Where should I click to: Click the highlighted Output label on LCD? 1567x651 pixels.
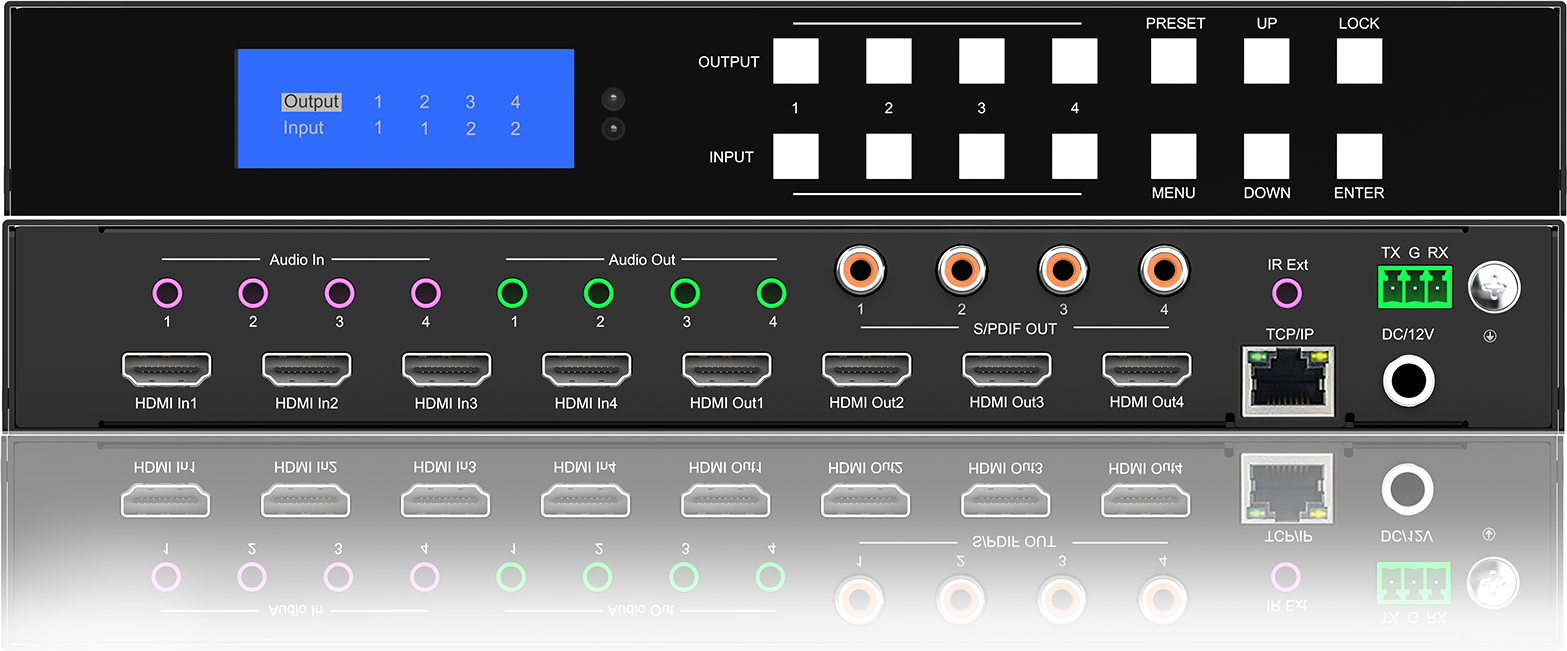click(x=311, y=102)
